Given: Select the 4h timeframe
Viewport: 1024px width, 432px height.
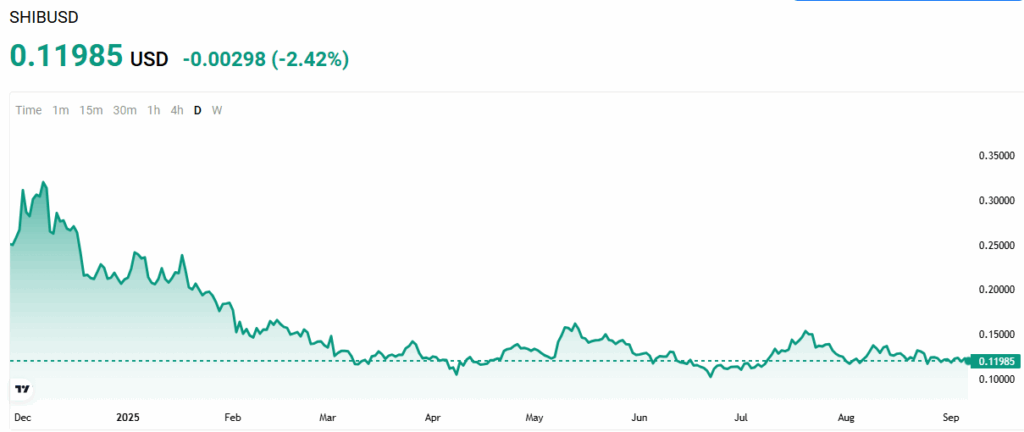Looking at the screenshot, I should pyautogui.click(x=177, y=110).
